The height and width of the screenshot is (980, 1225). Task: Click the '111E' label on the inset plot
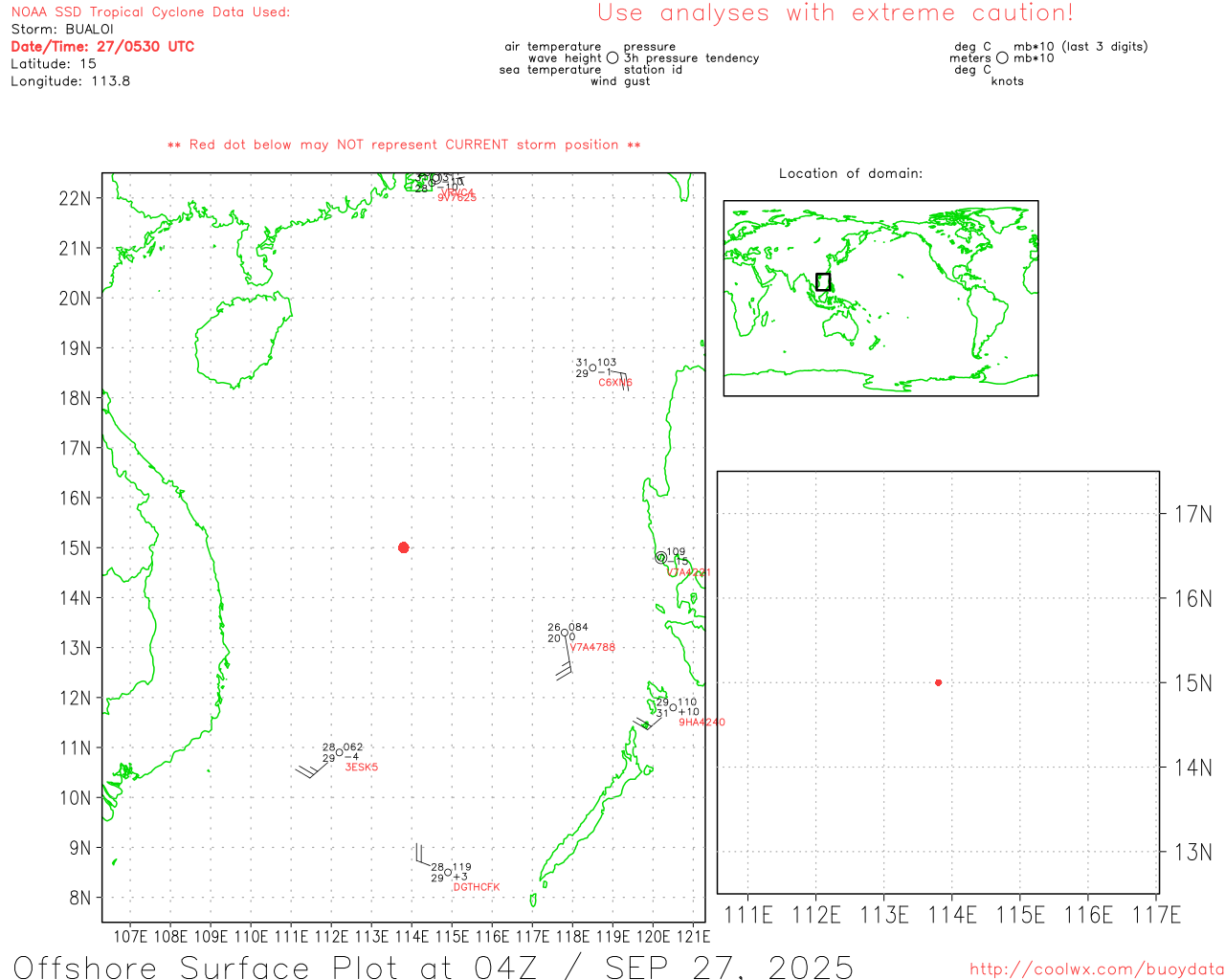click(x=748, y=915)
